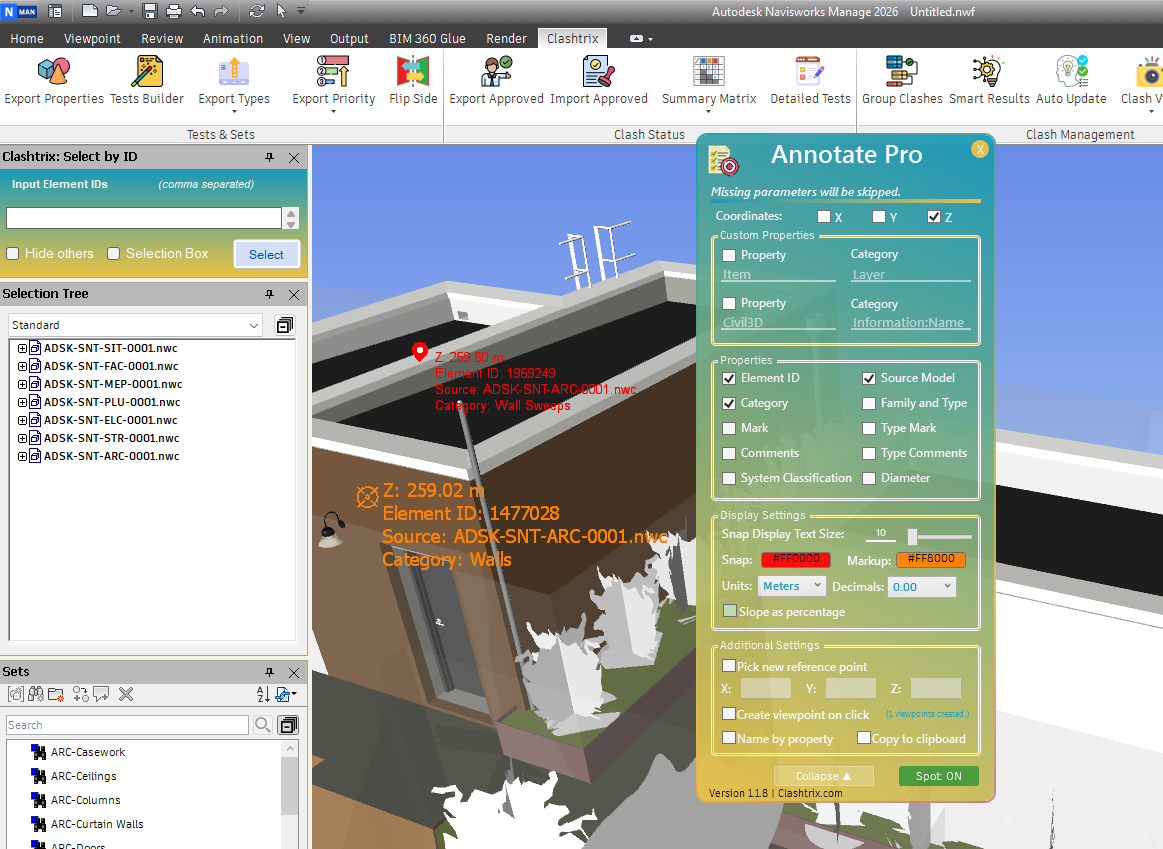
Task: Click the Import Approved icon
Action: [x=598, y=72]
